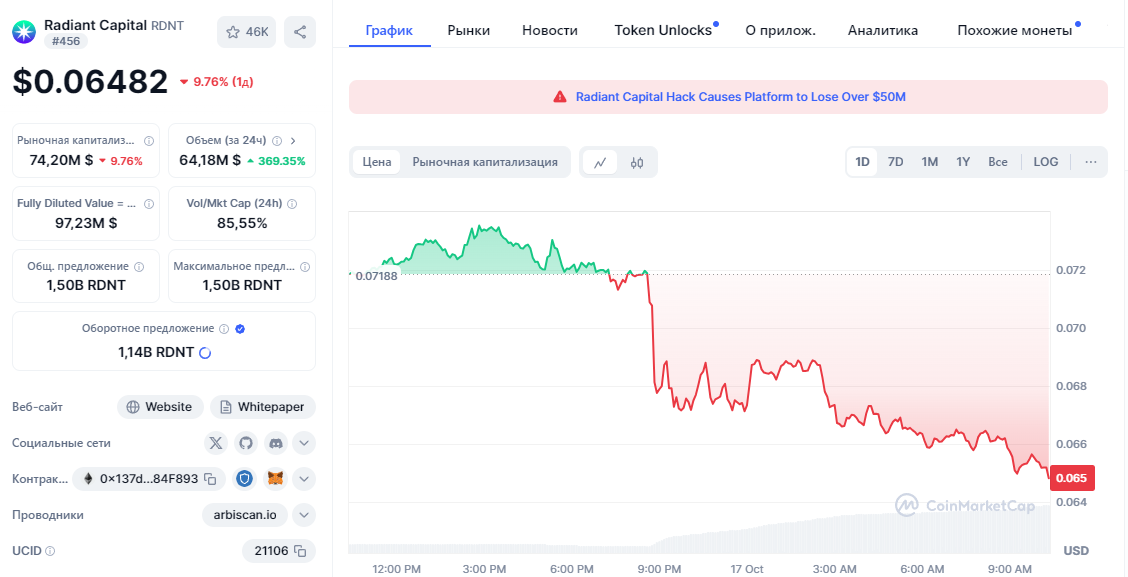Click the 85,55% Vol/Mkt Cap value
The height and width of the screenshot is (577, 1128).
[242, 224]
